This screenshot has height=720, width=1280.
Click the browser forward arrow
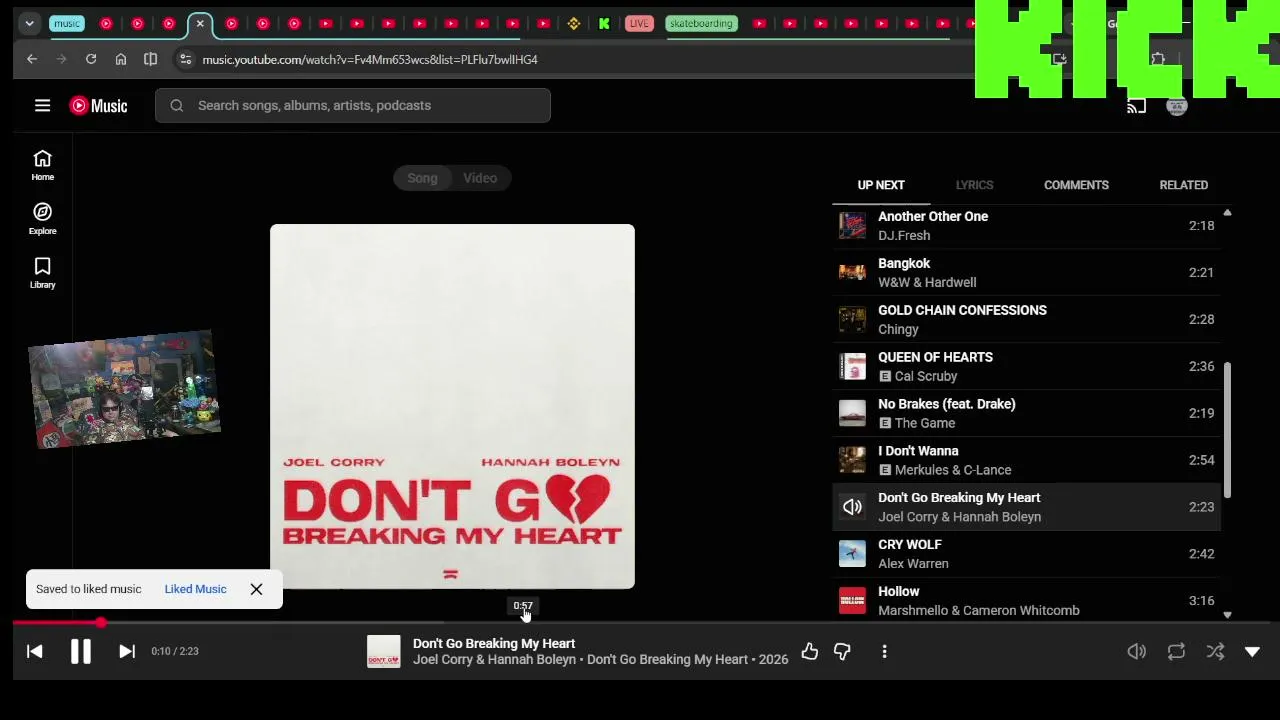coord(61,59)
